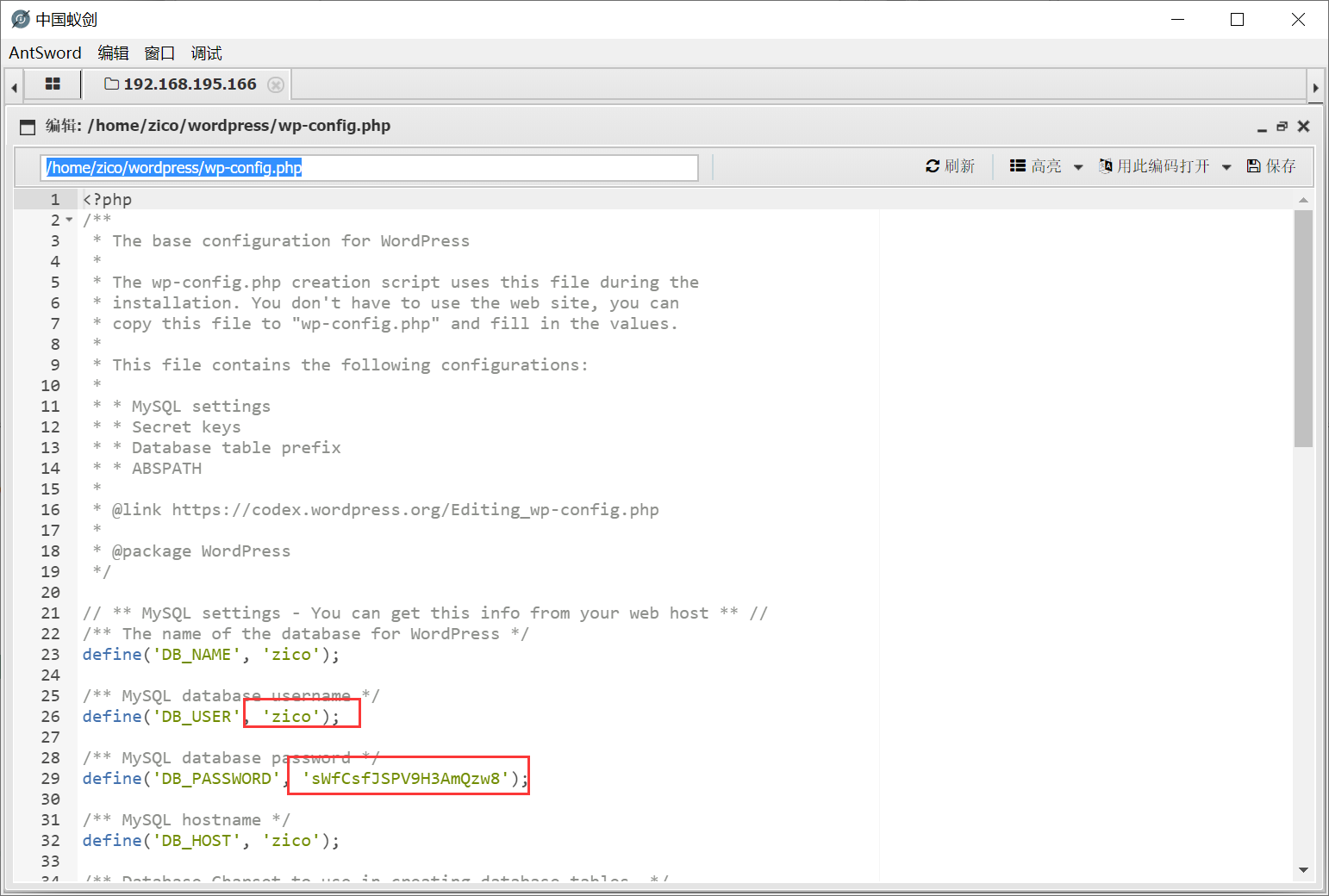This screenshot has height=896, width=1329.
Task: Click the 高亮 highlight button
Action: (1036, 166)
